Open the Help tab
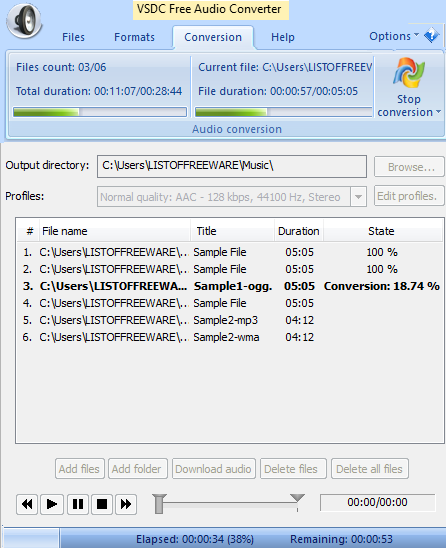Image resolution: width=446 pixels, height=548 pixels. coord(283,37)
